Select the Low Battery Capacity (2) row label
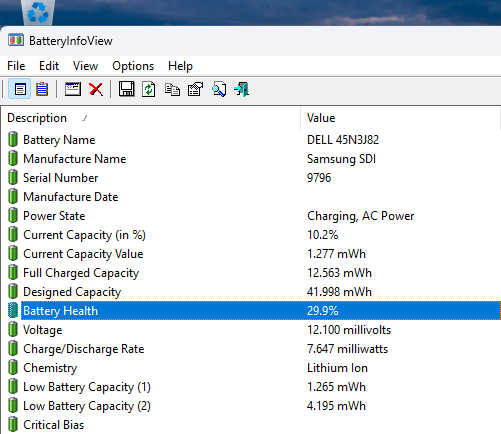The width and height of the screenshot is (501, 434). point(87,406)
